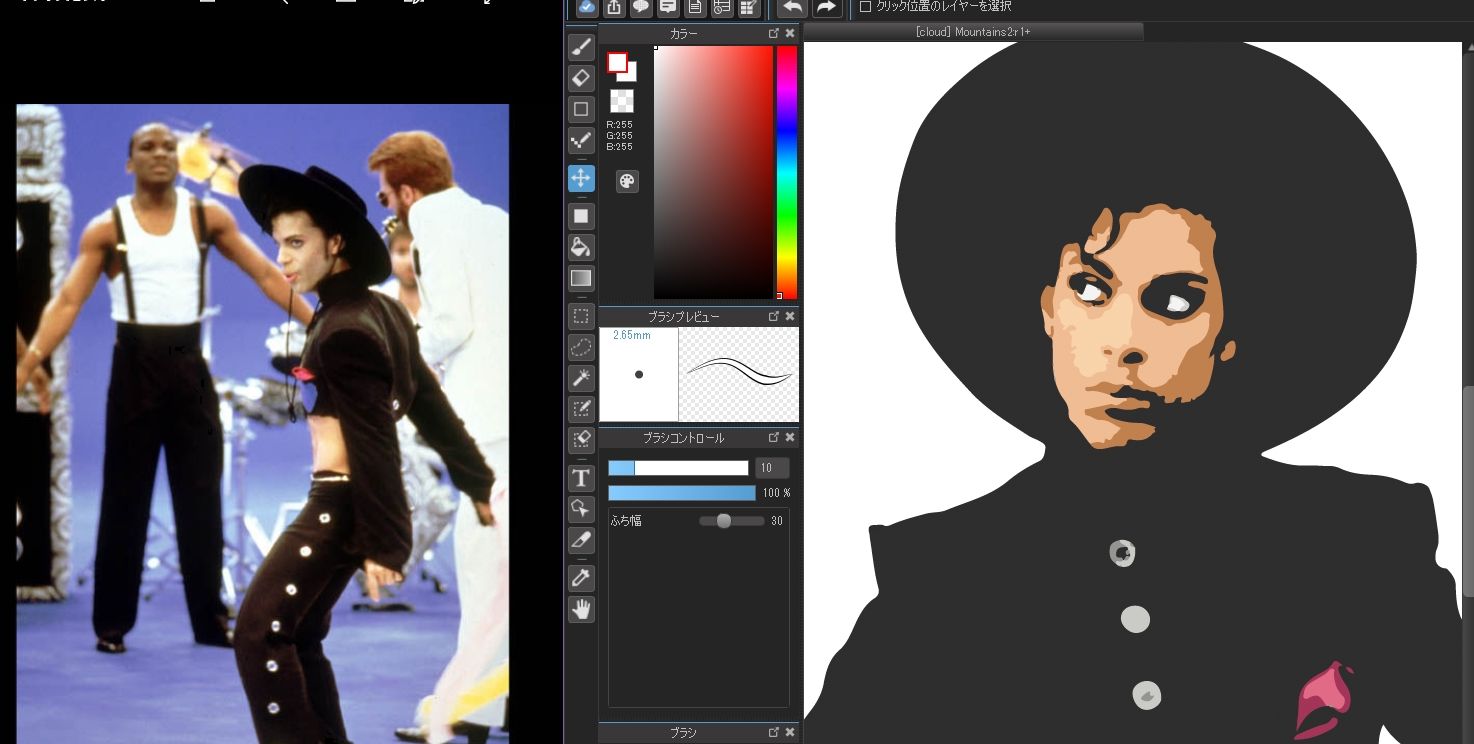Screen dimensions: 1474x744
Task: Select the Eyedropper tool
Action: pos(581,578)
